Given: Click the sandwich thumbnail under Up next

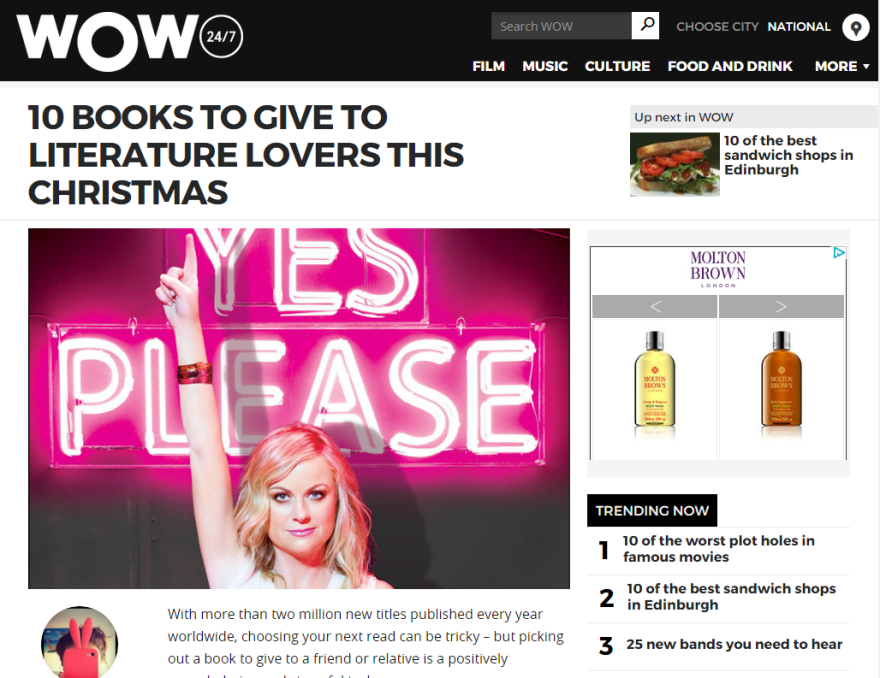Looking at the screenshot, I should click(x=675, y=164).
